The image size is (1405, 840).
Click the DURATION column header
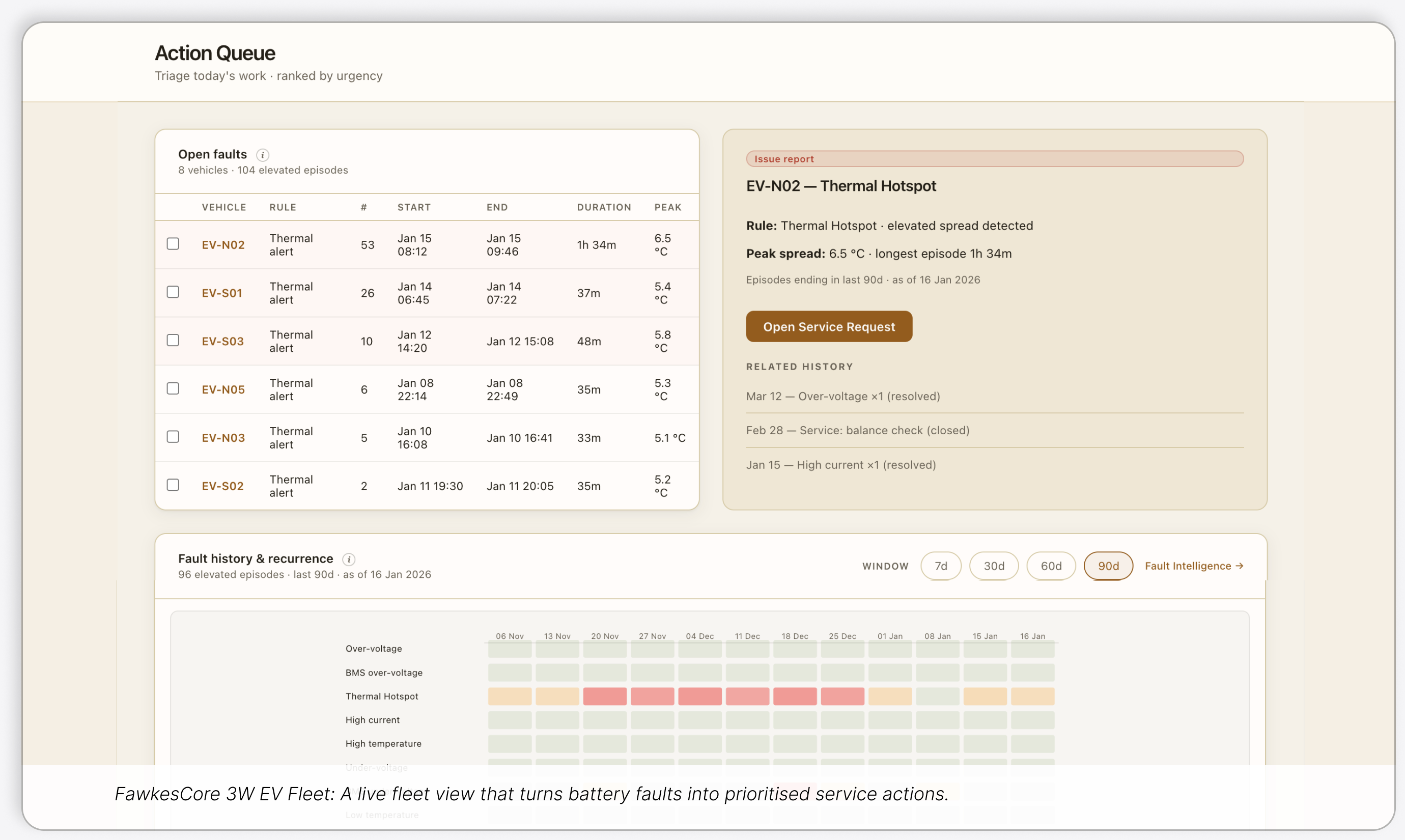(x=604, y=207)
